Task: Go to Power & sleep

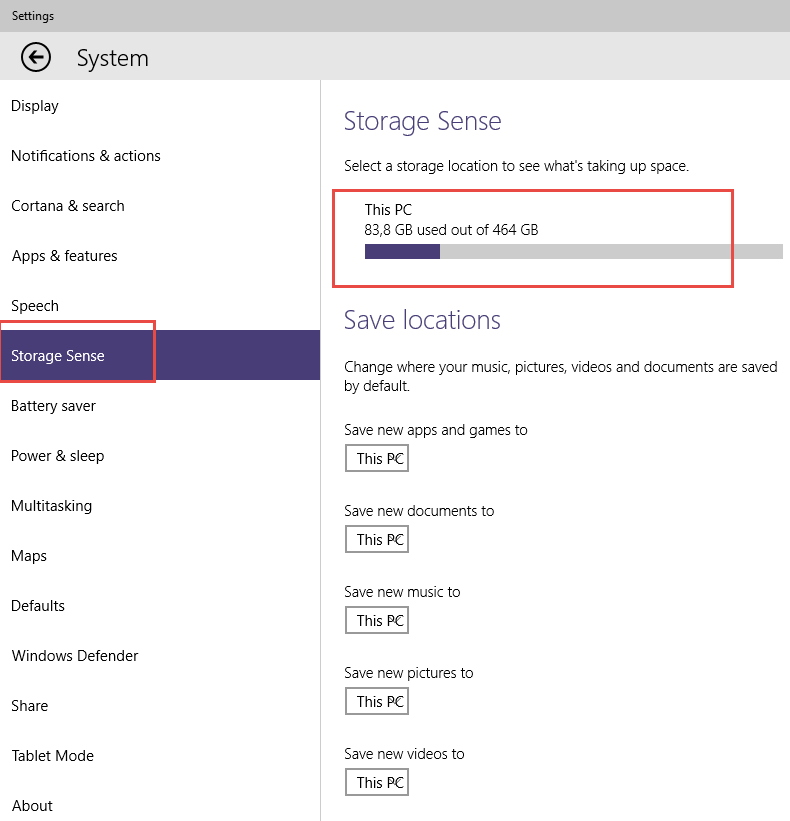Action: point(58,456)
